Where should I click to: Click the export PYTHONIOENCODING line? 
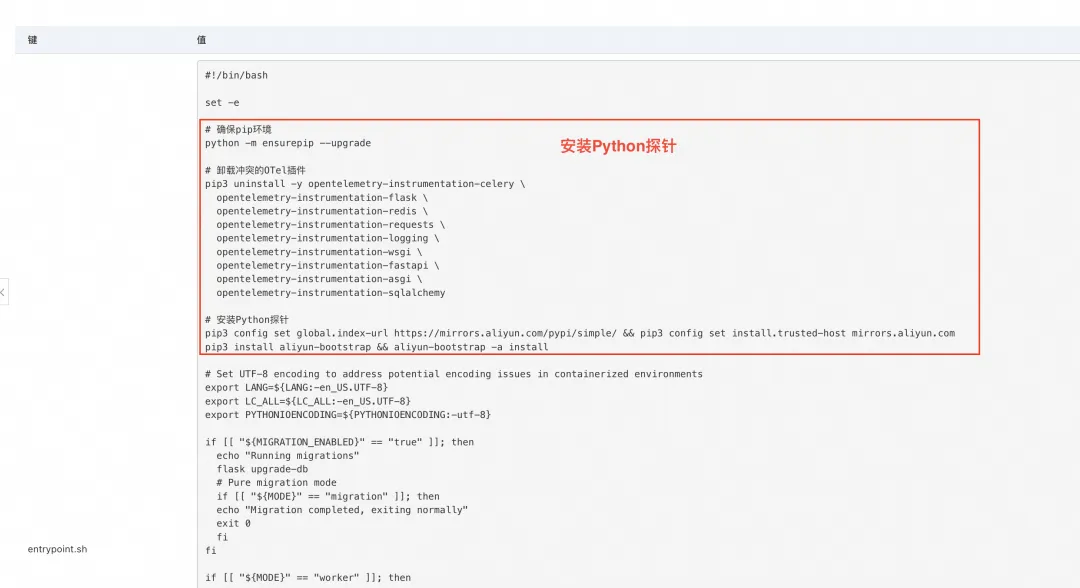348,414
